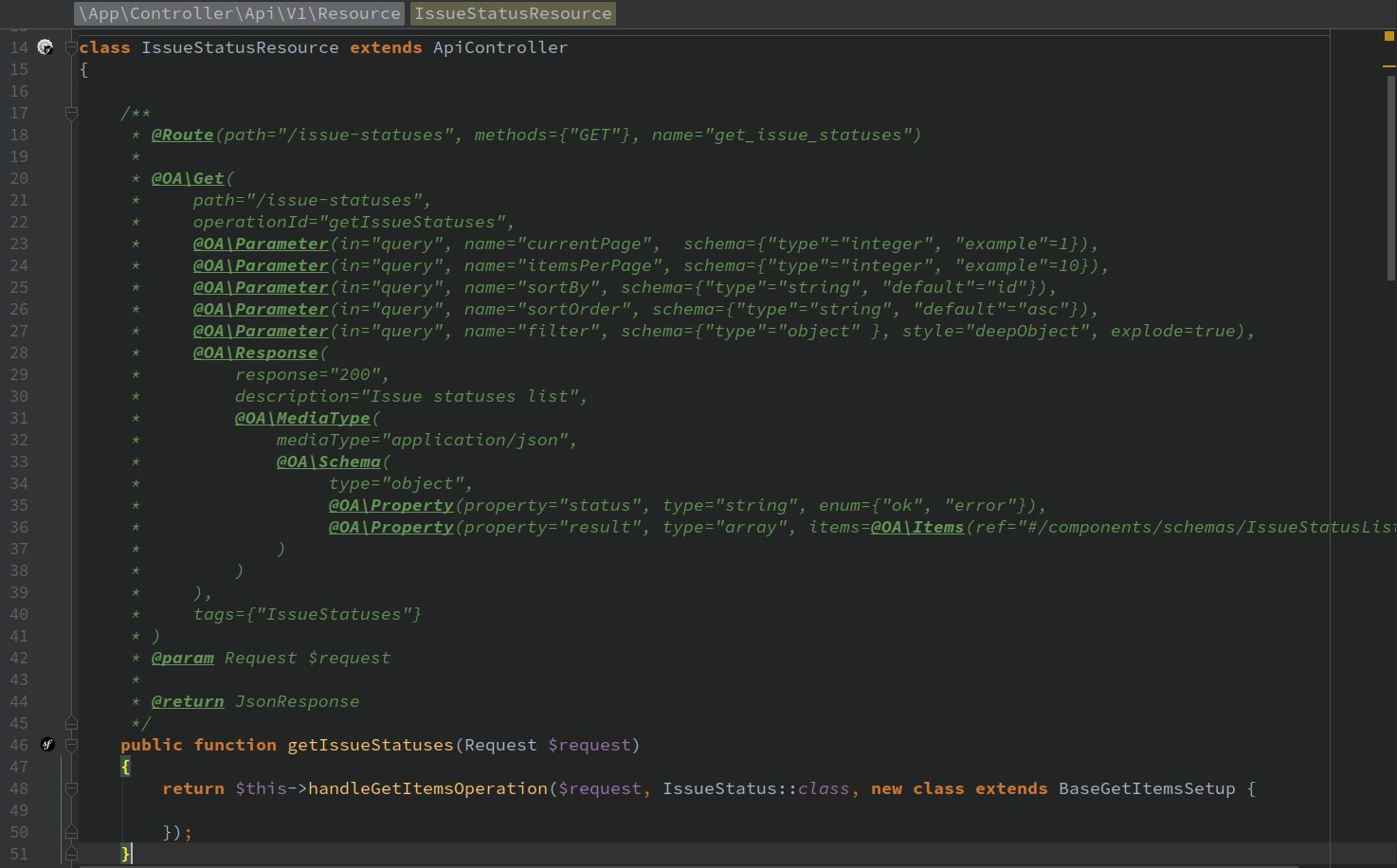
Task: Click the @param doc tag
Action: click(183, 658)
